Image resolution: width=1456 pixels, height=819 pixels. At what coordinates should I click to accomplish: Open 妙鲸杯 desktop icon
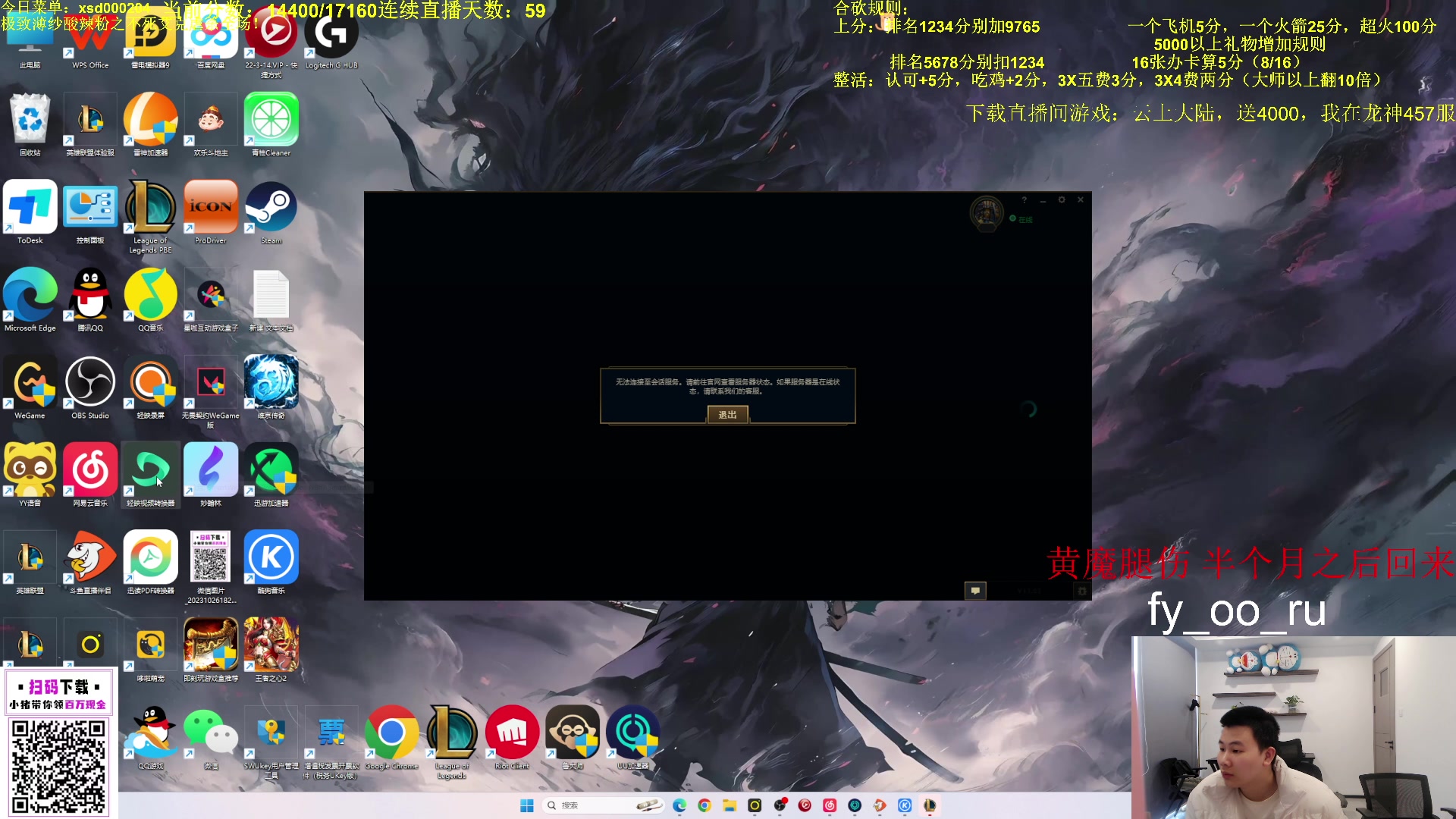211,475
